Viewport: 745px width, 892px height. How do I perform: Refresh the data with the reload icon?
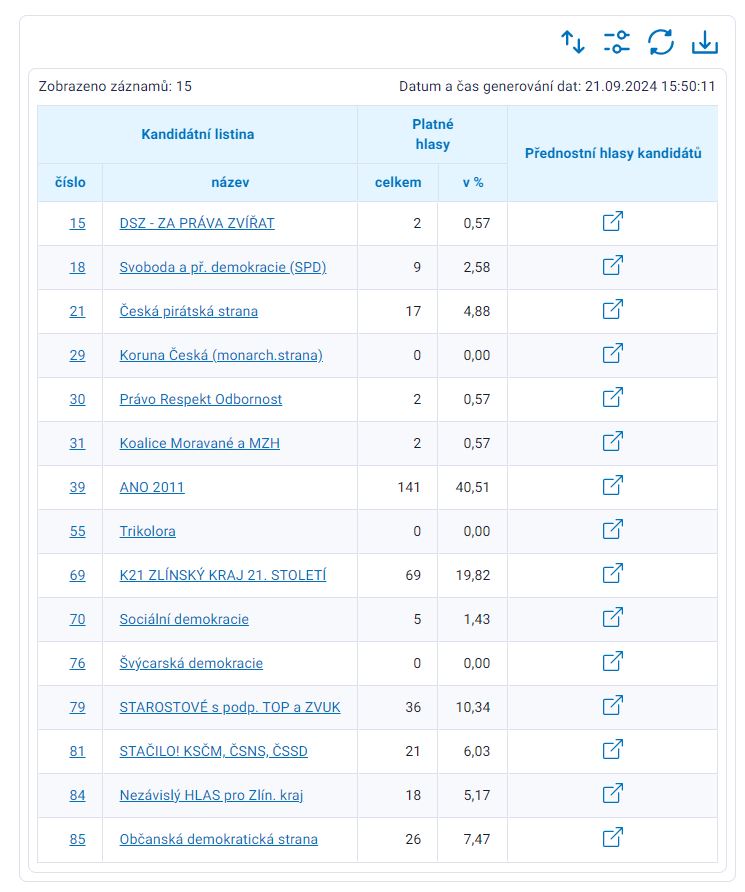661,42
